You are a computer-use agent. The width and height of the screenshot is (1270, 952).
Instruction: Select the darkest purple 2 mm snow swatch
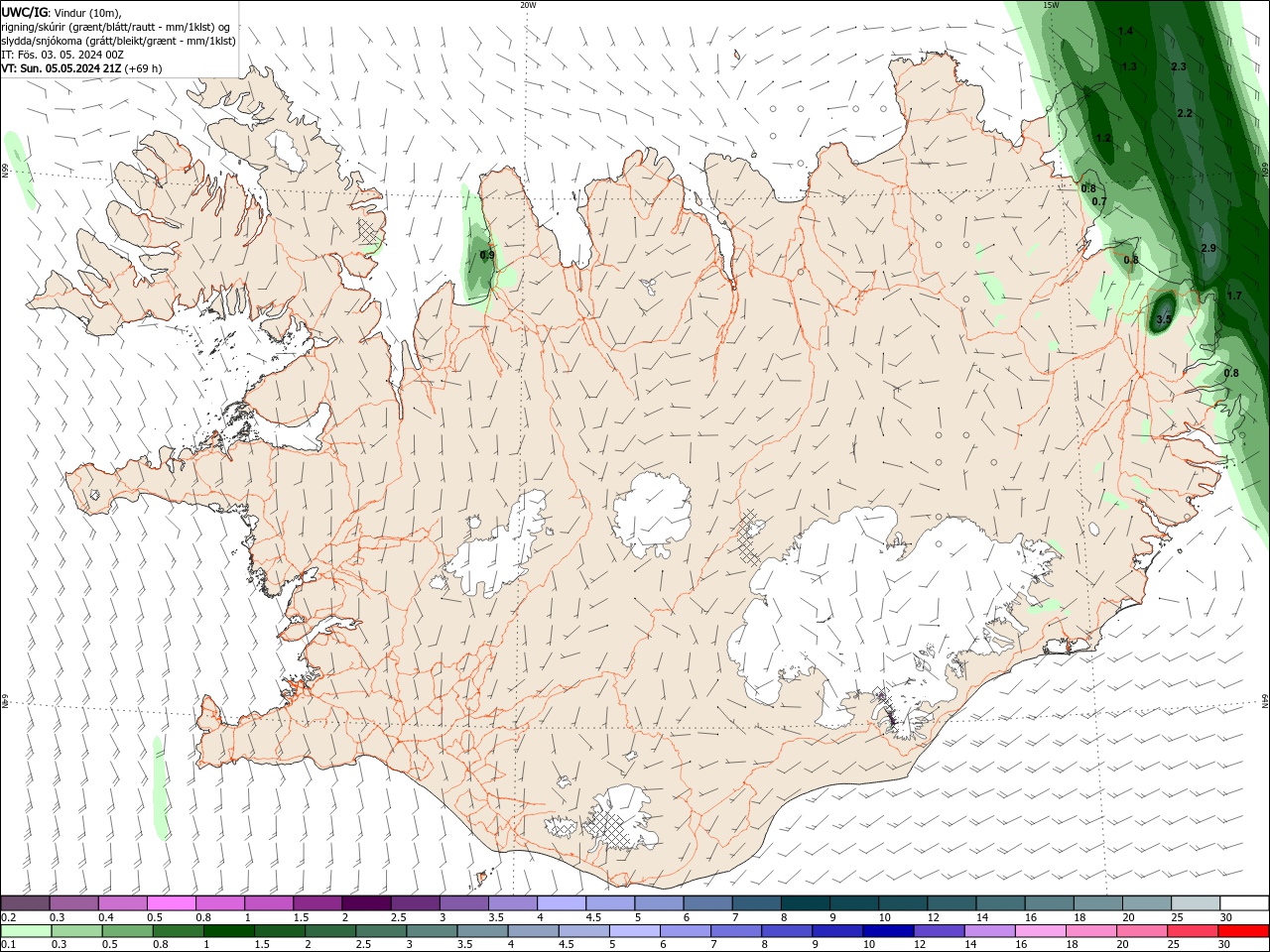[366, 903]
